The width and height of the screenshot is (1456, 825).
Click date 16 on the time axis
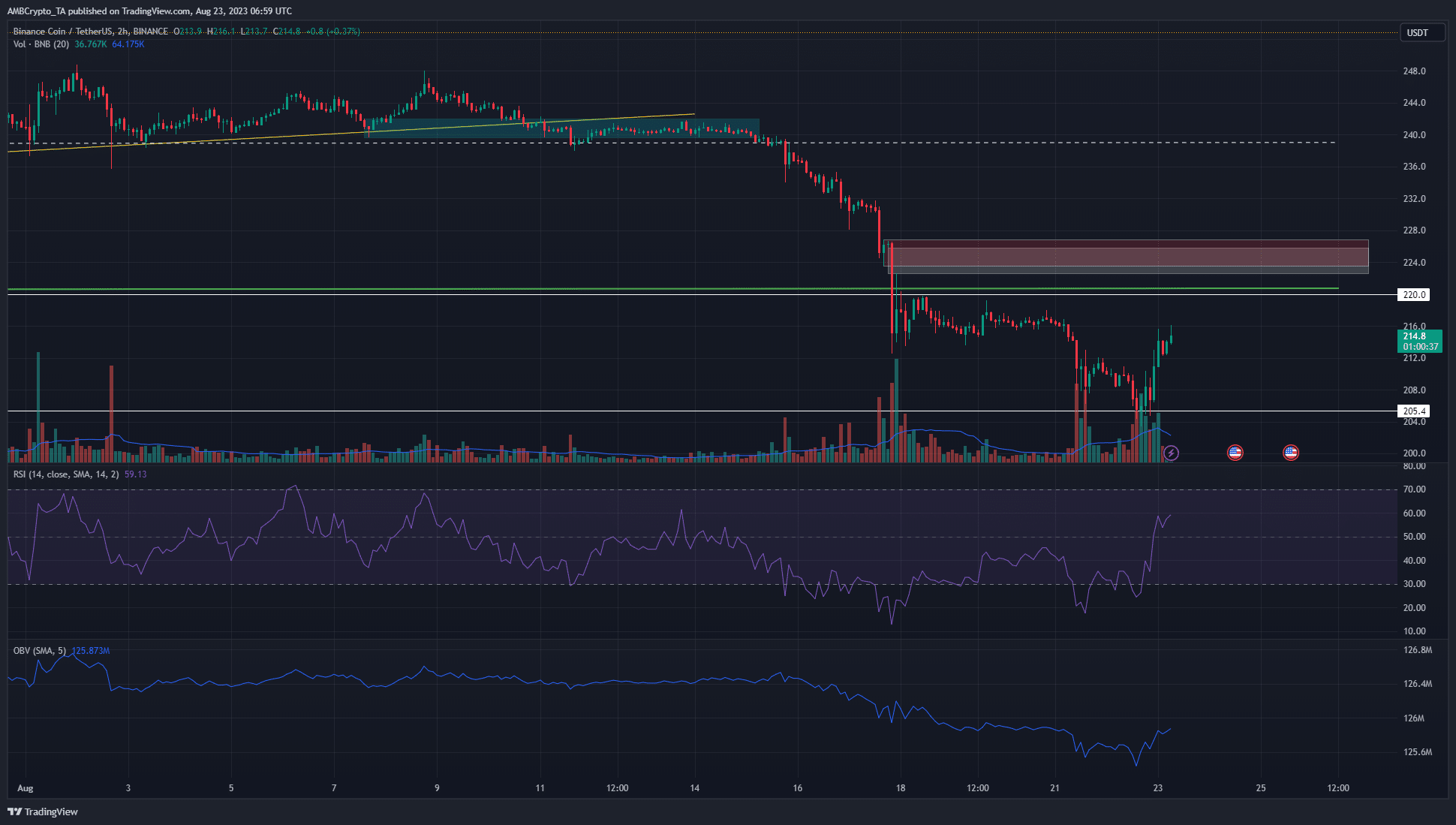(798, 788)
